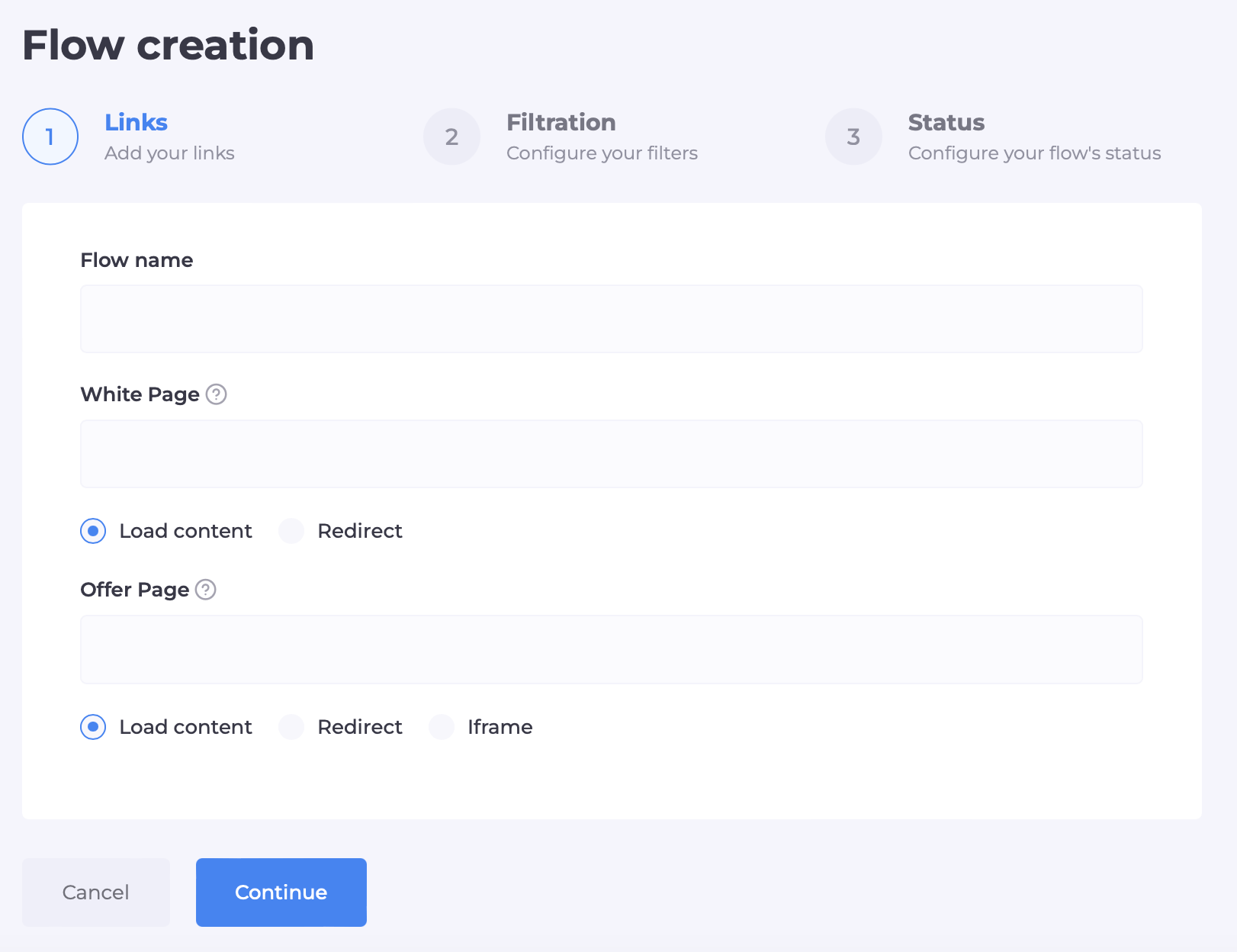This screenshot has width=1237, height=952.
Task: Select the Iframe option for Offer Page
Action: tap(442, 727)
